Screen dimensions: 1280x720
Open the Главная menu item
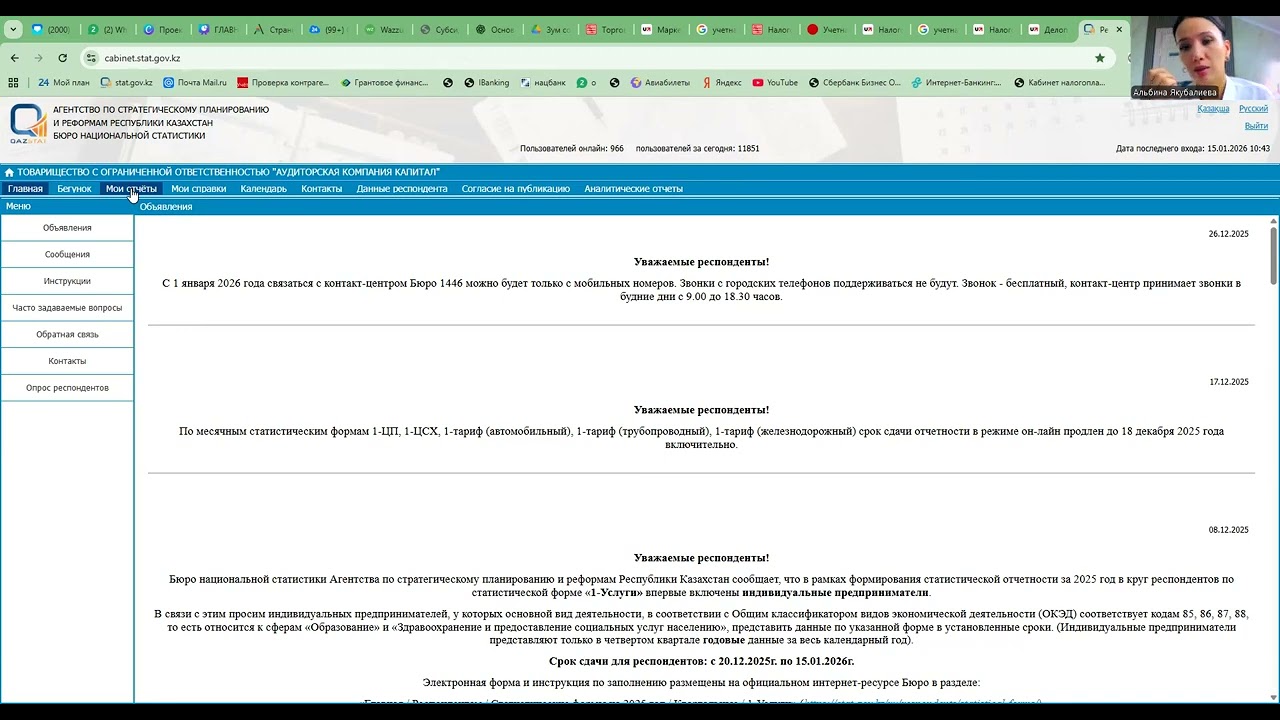25,188
